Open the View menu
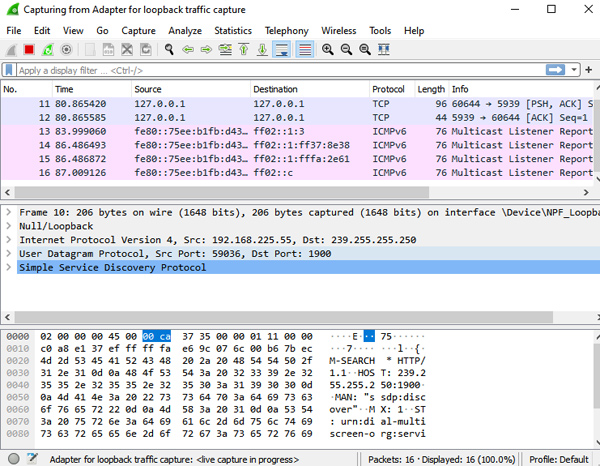The image size is (600, 466). tap(73, 31)
